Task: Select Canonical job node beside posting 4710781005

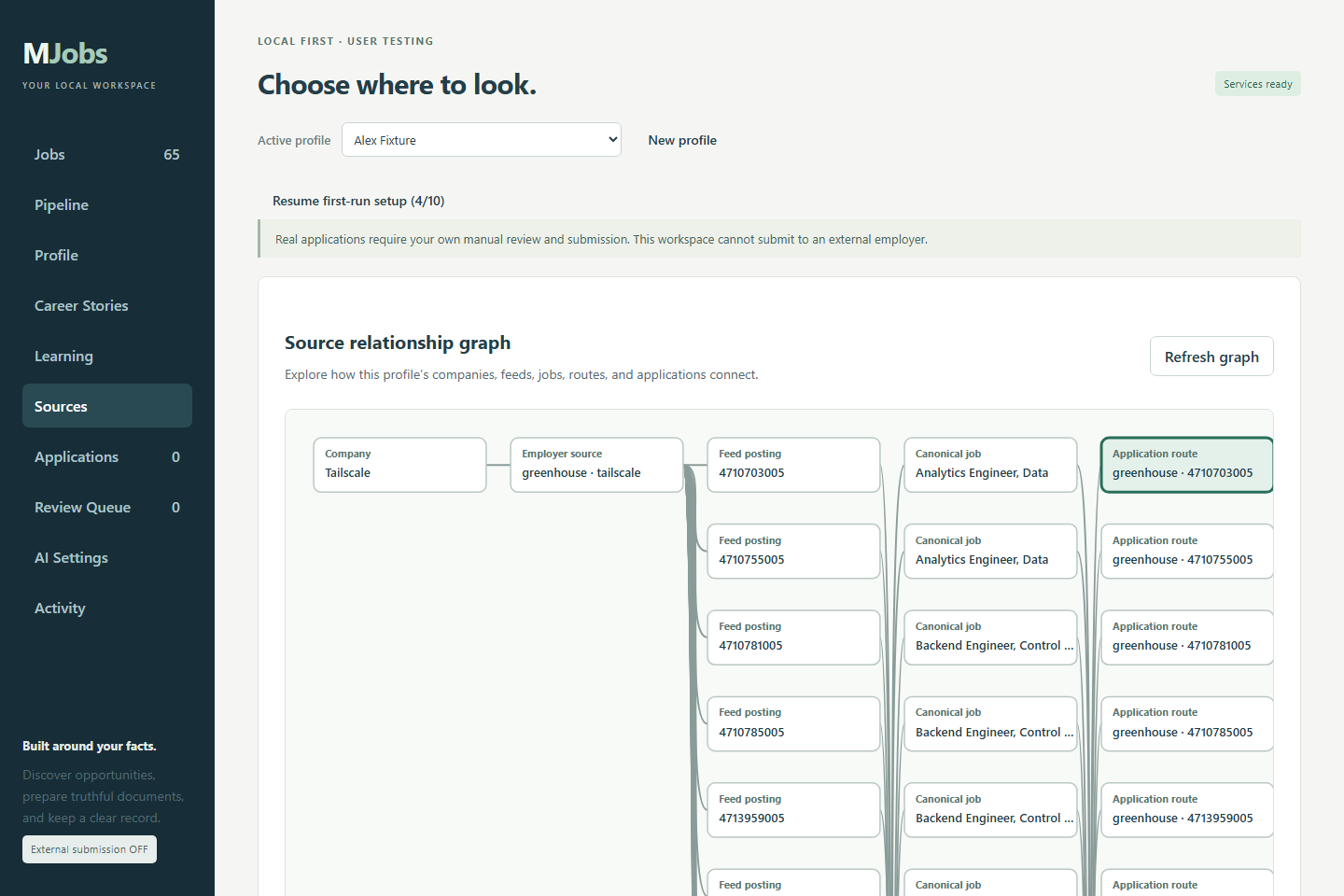Action: tap(990, 637)
